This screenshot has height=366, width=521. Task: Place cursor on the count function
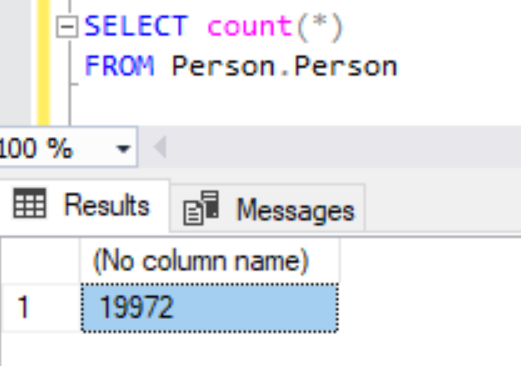coord(250,26)
